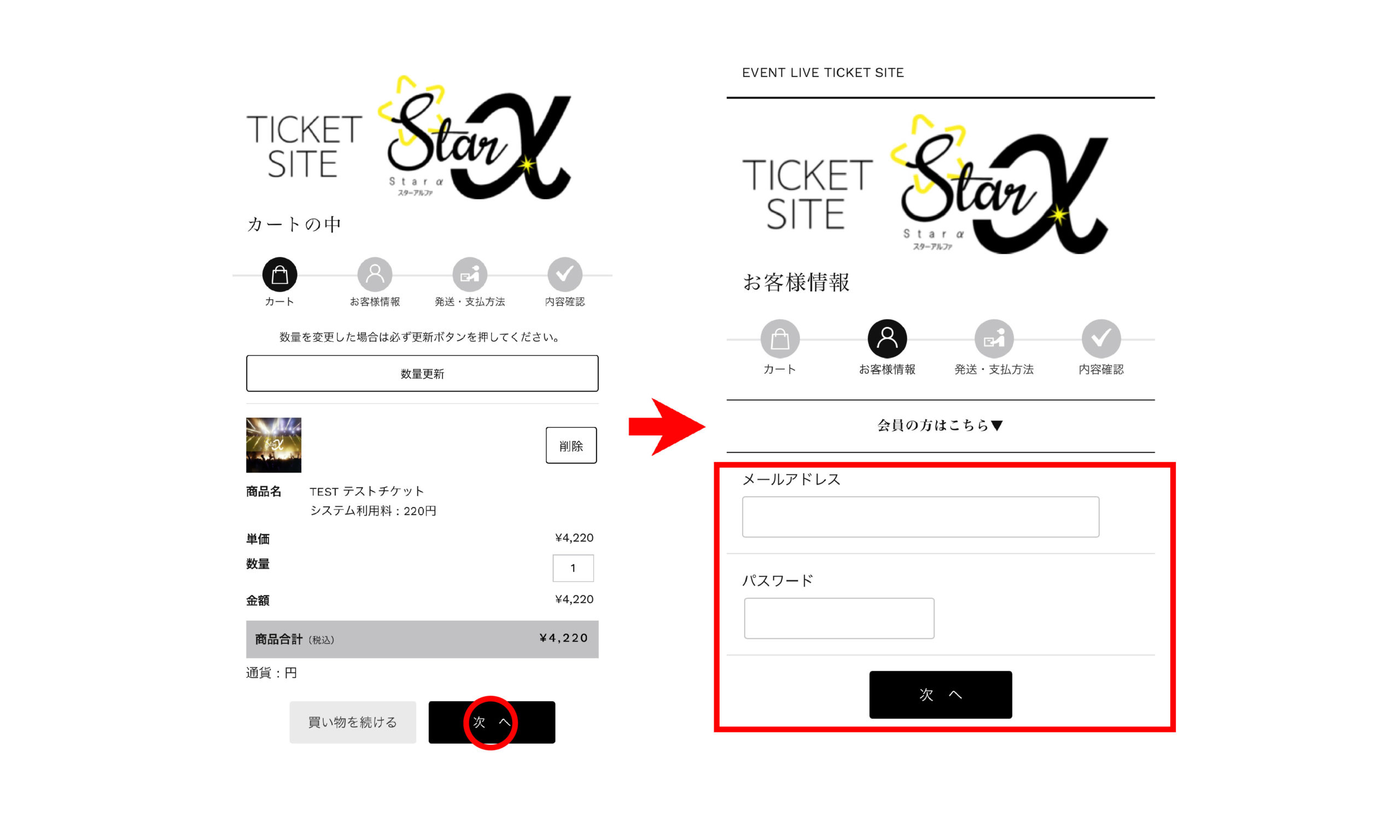Click the circled 次へ button in the cart
Image resolution: width=1400 pixels, height=840 pixels.
[x=492, y=722]
